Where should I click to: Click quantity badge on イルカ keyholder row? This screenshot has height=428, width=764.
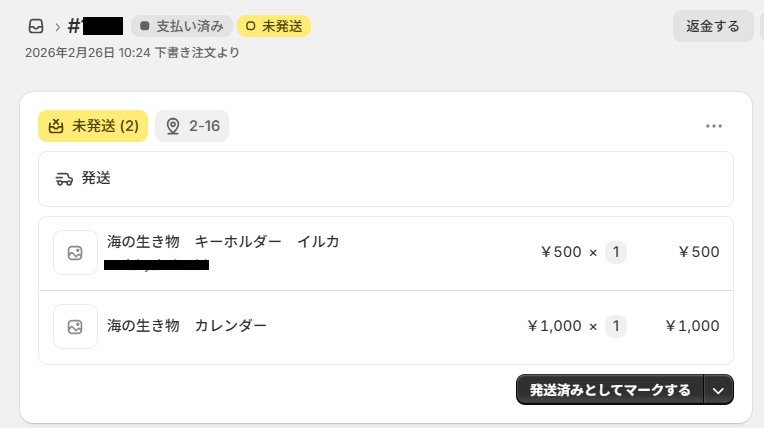point(616,252)
